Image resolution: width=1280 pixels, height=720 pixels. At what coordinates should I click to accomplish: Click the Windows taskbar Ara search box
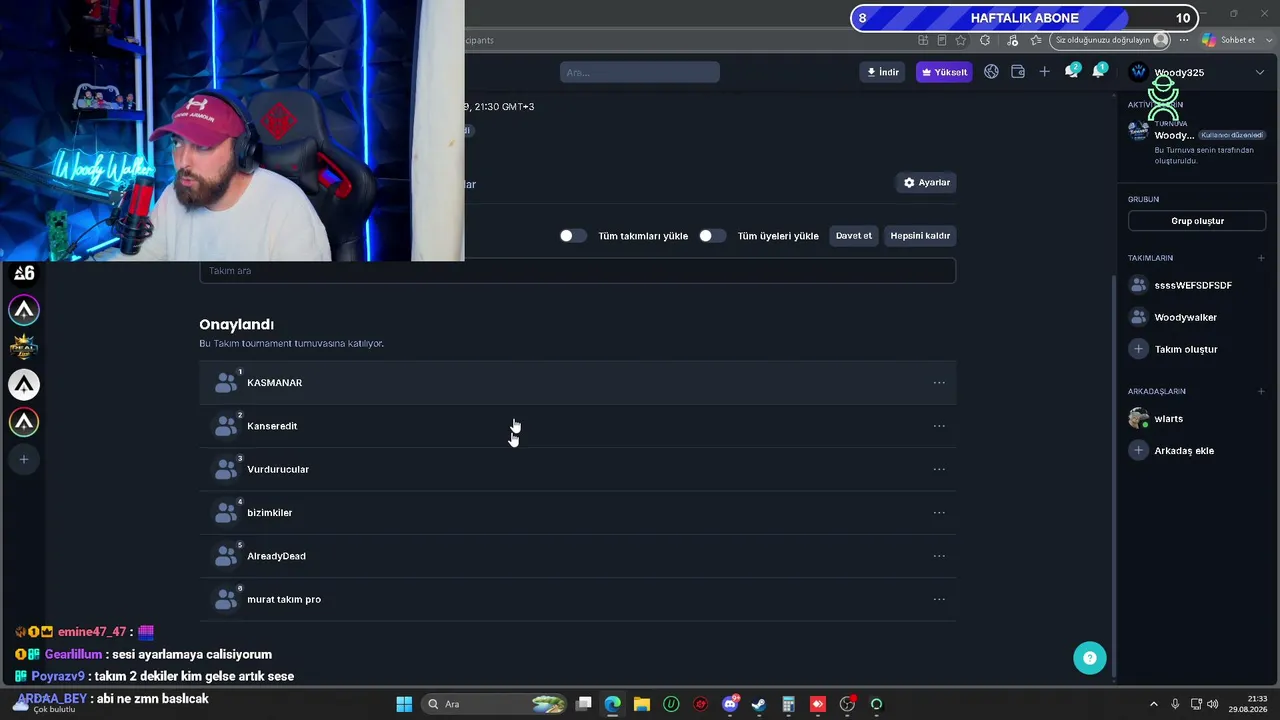495,704
